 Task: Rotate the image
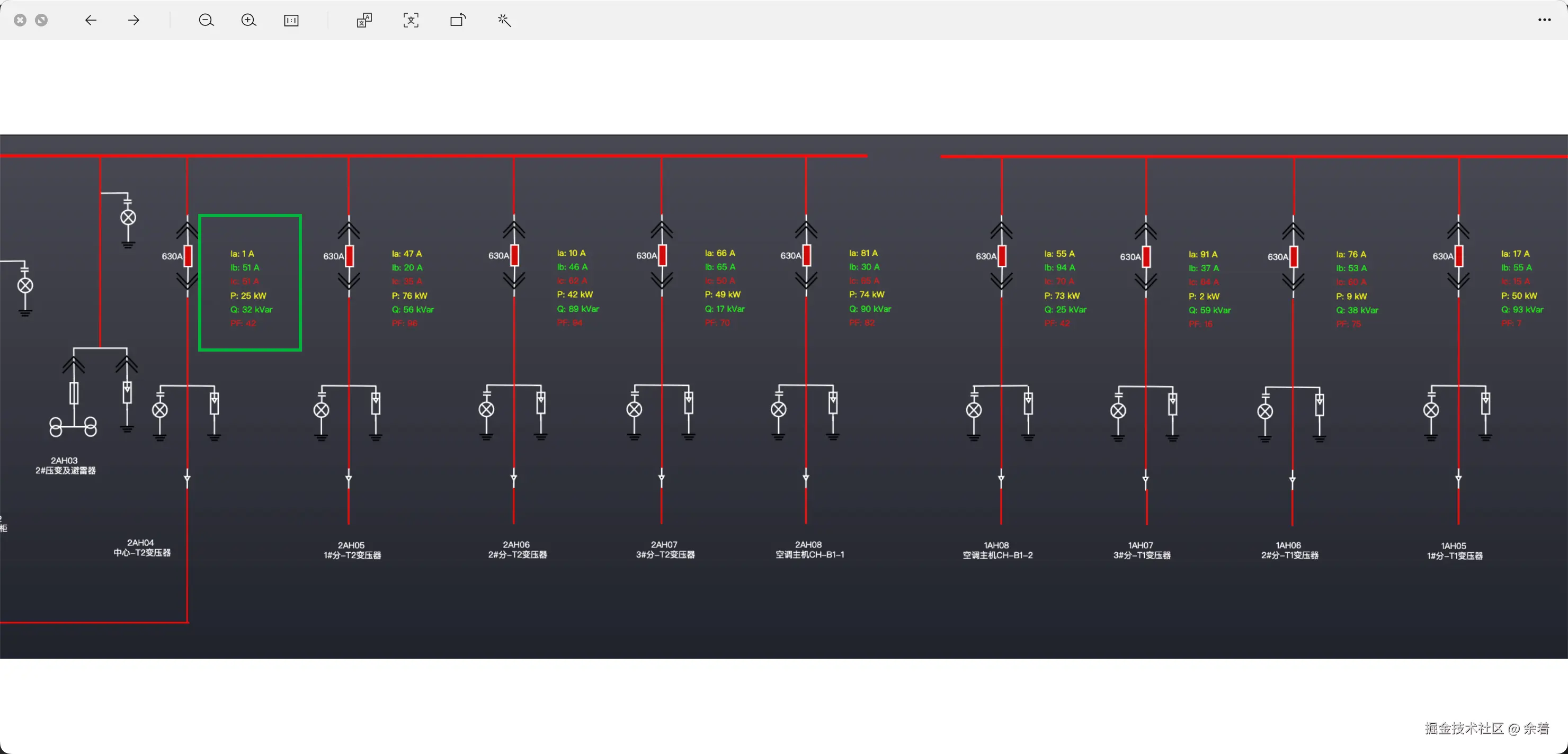458,20
